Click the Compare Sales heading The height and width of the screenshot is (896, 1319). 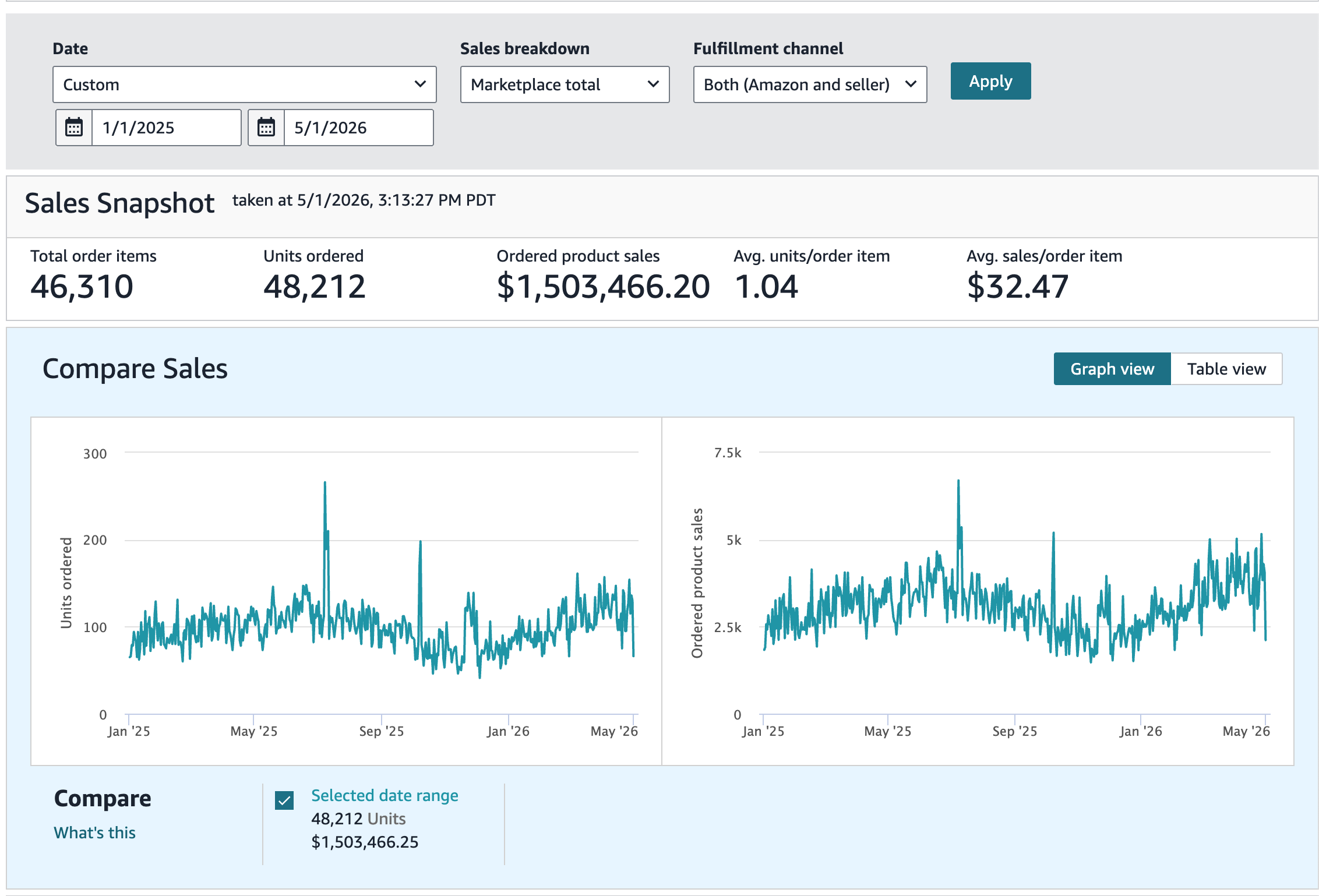(135, 369)
